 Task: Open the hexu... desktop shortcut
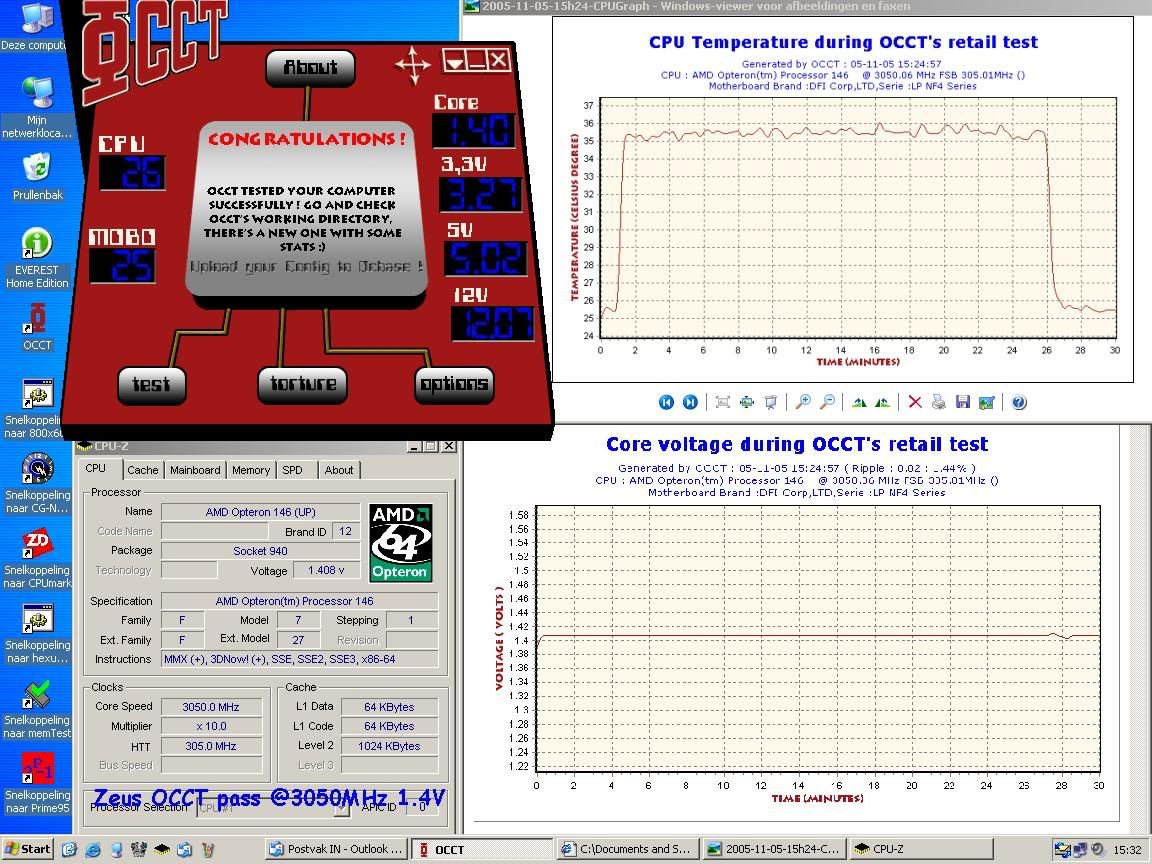pos(37,633)
